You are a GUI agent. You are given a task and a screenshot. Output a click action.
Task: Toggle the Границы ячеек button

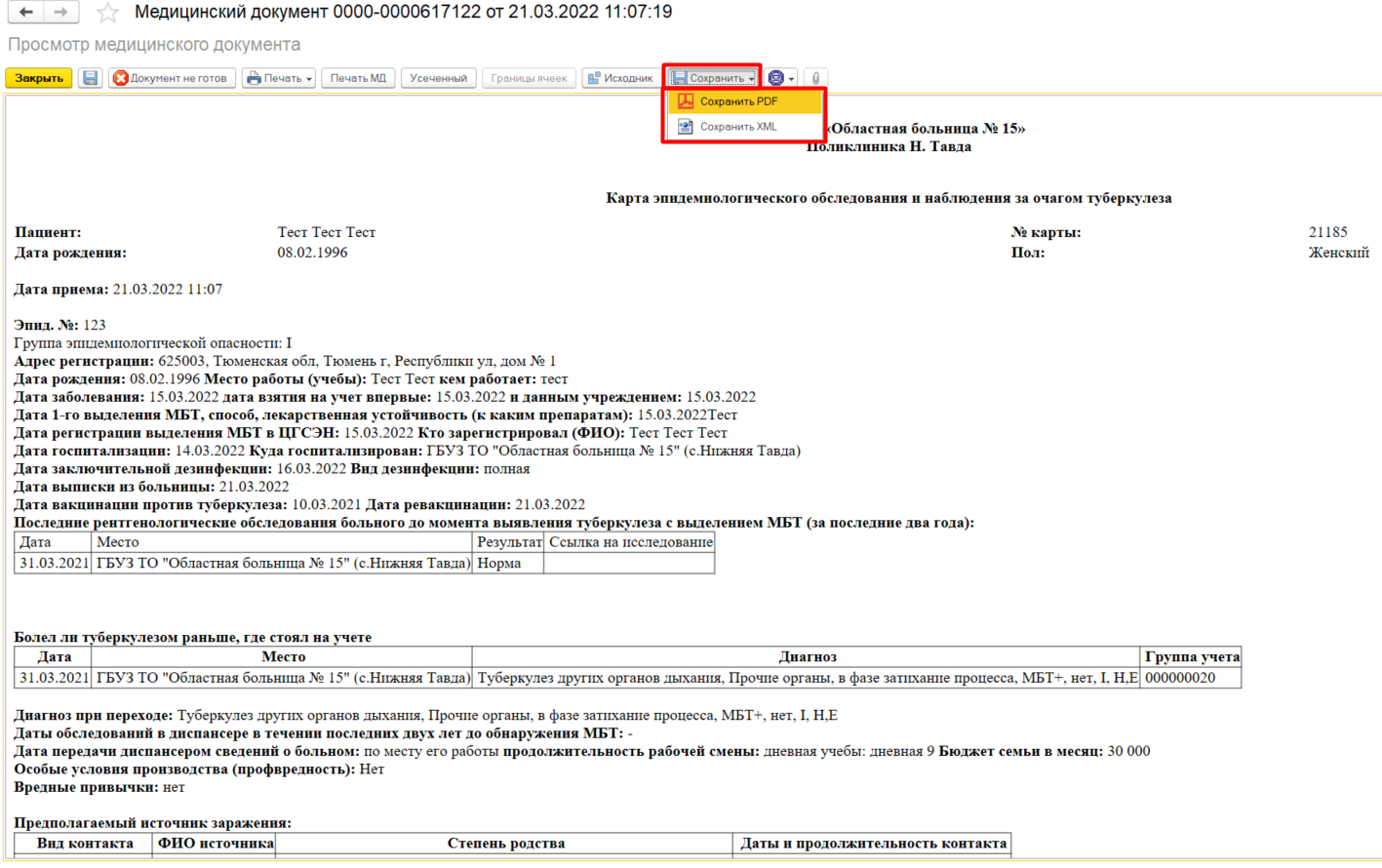click(529, 78)
